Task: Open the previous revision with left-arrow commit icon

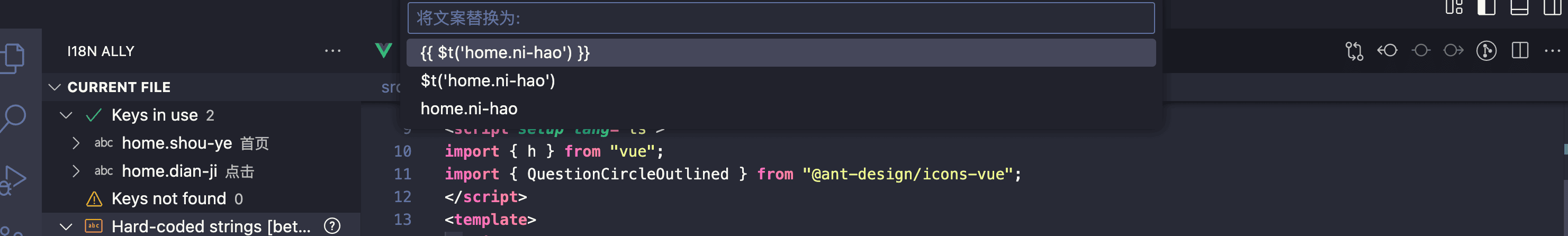Action: pos(1387,50)
